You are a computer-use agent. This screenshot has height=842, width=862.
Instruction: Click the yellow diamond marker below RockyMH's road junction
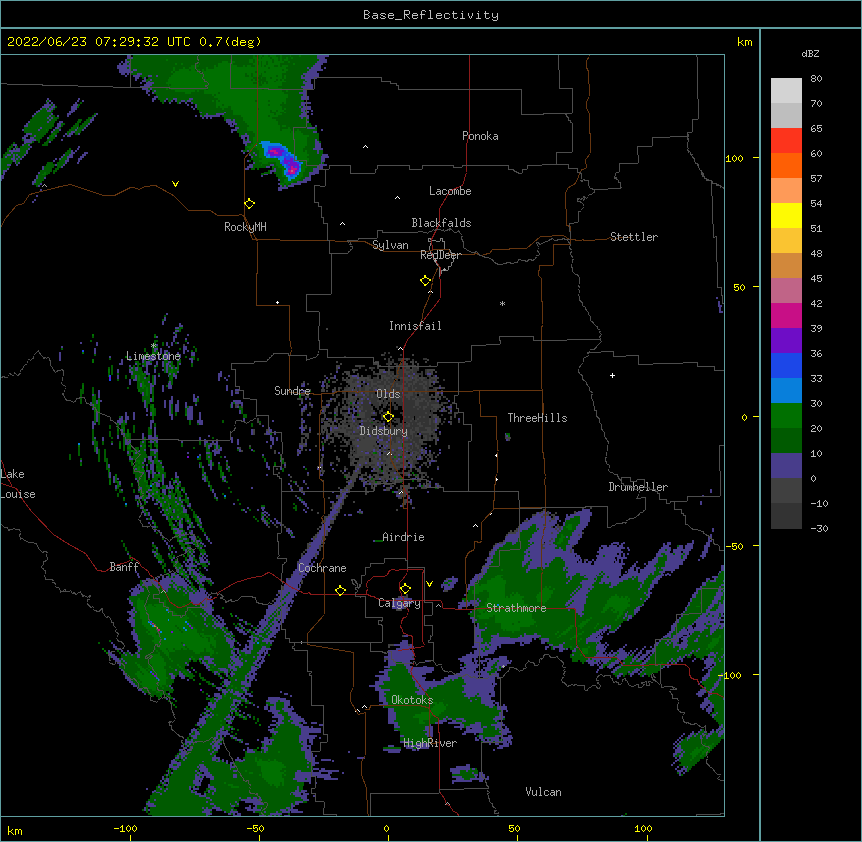click(x=250, y=204)
